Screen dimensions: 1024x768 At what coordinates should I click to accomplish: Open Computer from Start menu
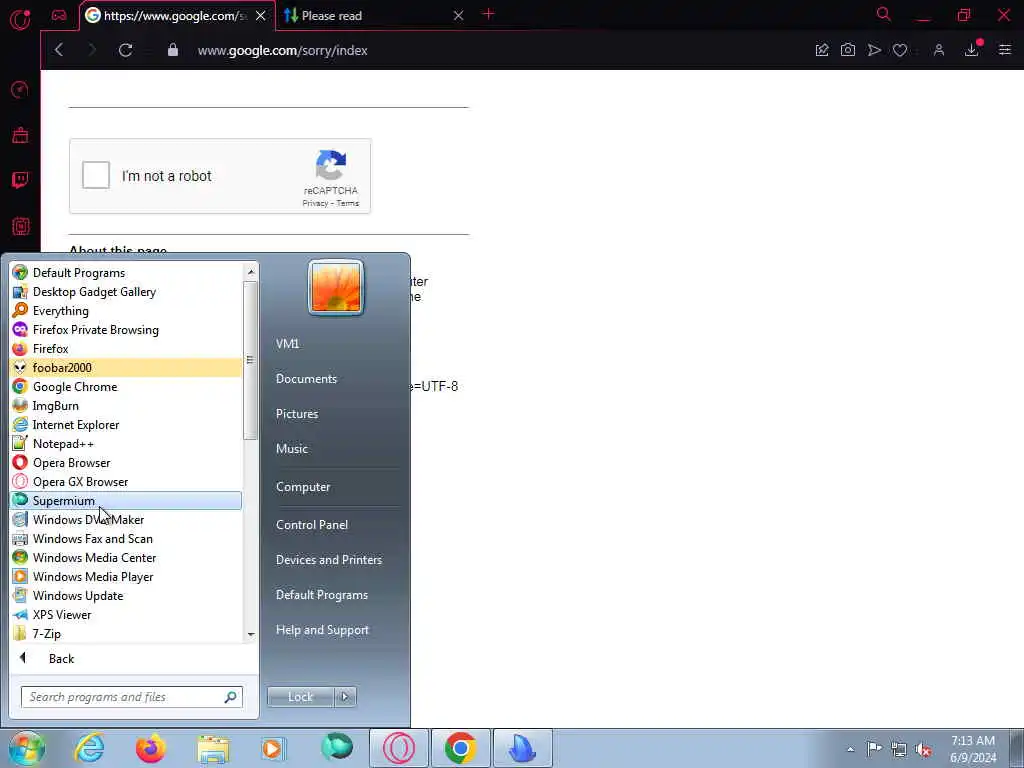(x=303, y=487)
